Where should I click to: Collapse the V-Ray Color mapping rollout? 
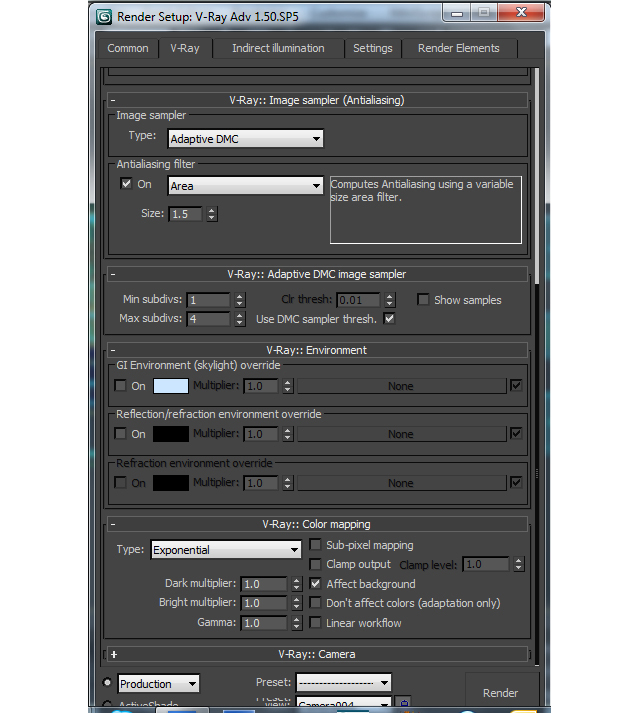[317, 524]
